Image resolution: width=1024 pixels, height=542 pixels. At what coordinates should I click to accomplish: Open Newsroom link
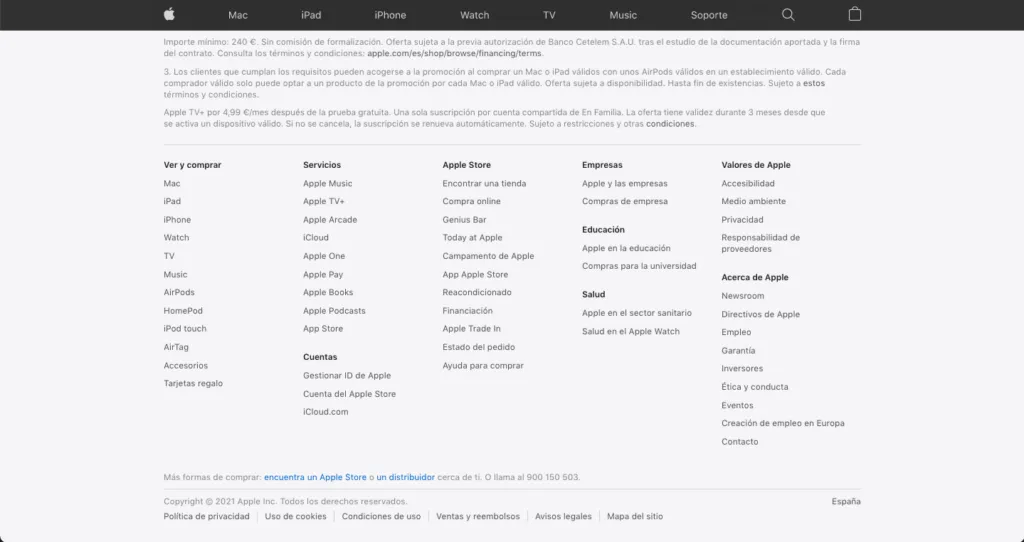743,296
